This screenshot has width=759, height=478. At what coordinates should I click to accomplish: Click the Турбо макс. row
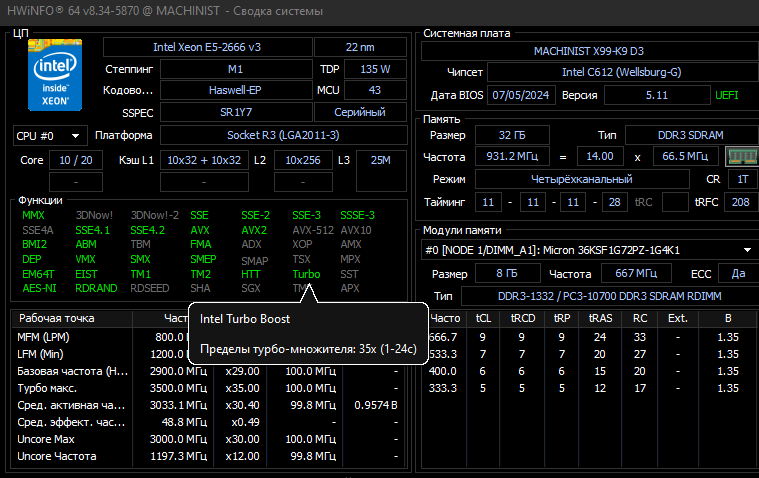coord(210,388)
